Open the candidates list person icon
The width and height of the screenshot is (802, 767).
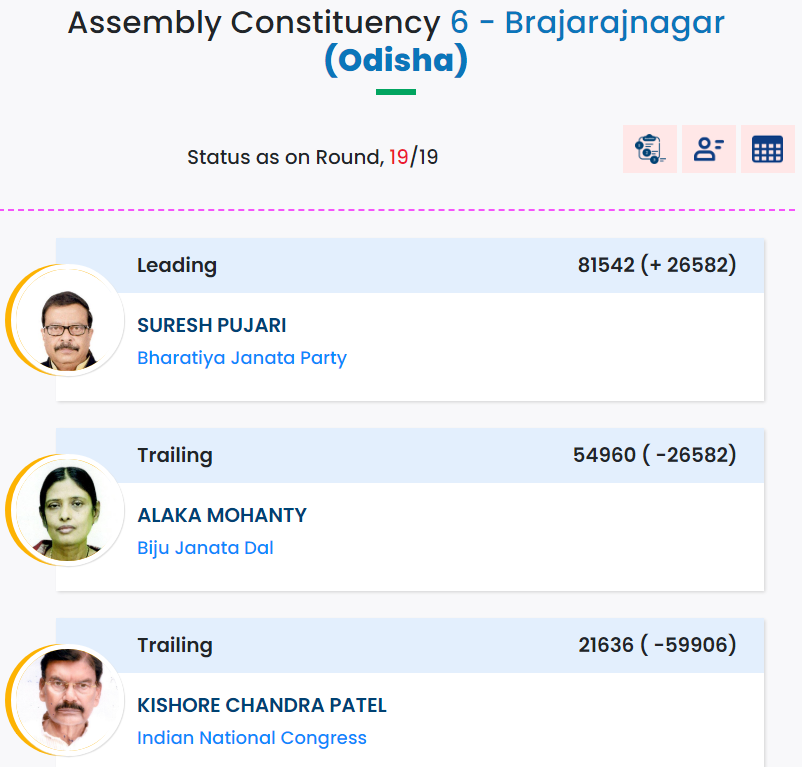click(708, 149)
